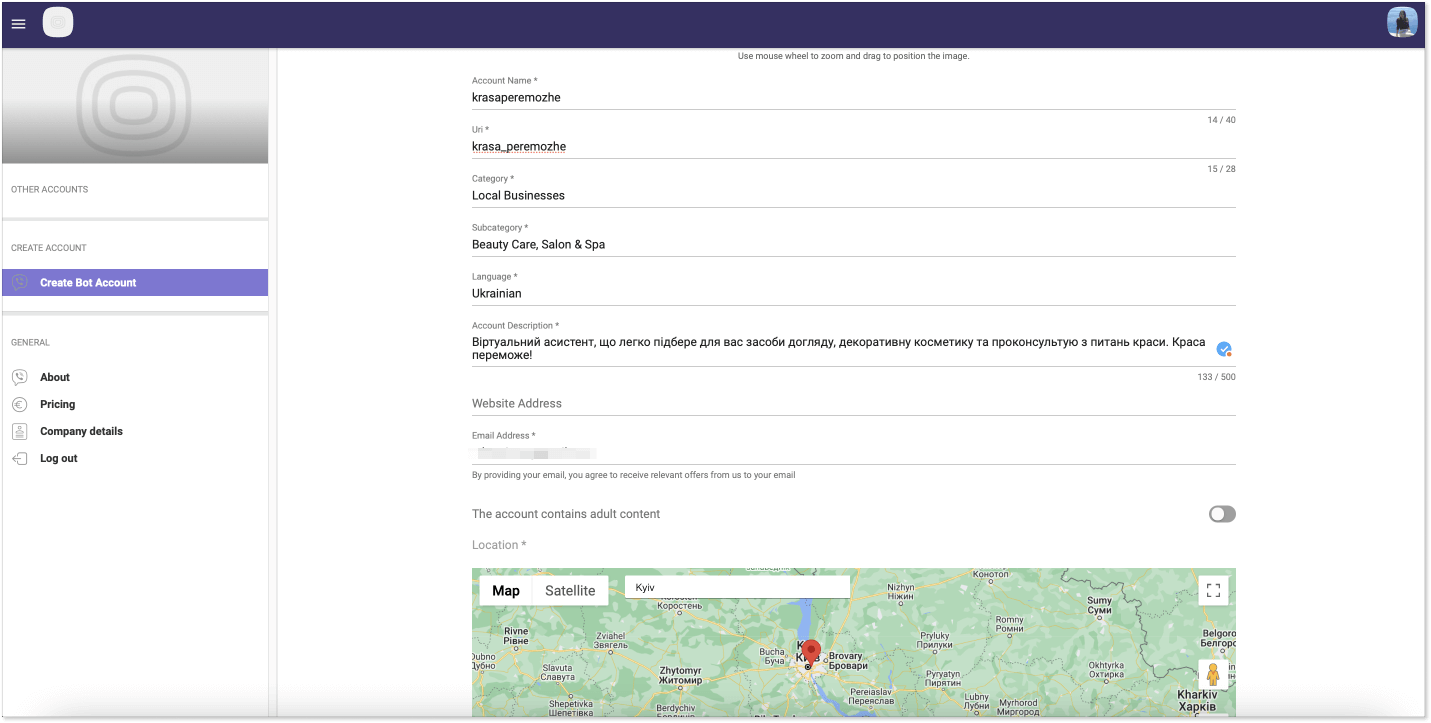1431x723 pixels.
Task: Toggle the adult content switch
Action: (1222, 514)
